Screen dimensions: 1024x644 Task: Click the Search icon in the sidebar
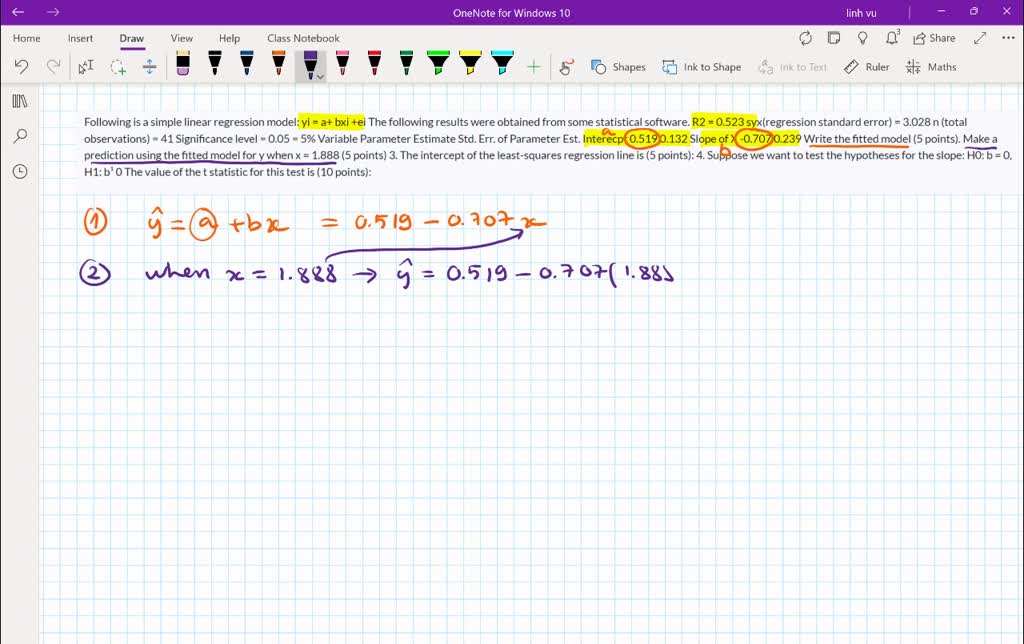click(20, 135)
